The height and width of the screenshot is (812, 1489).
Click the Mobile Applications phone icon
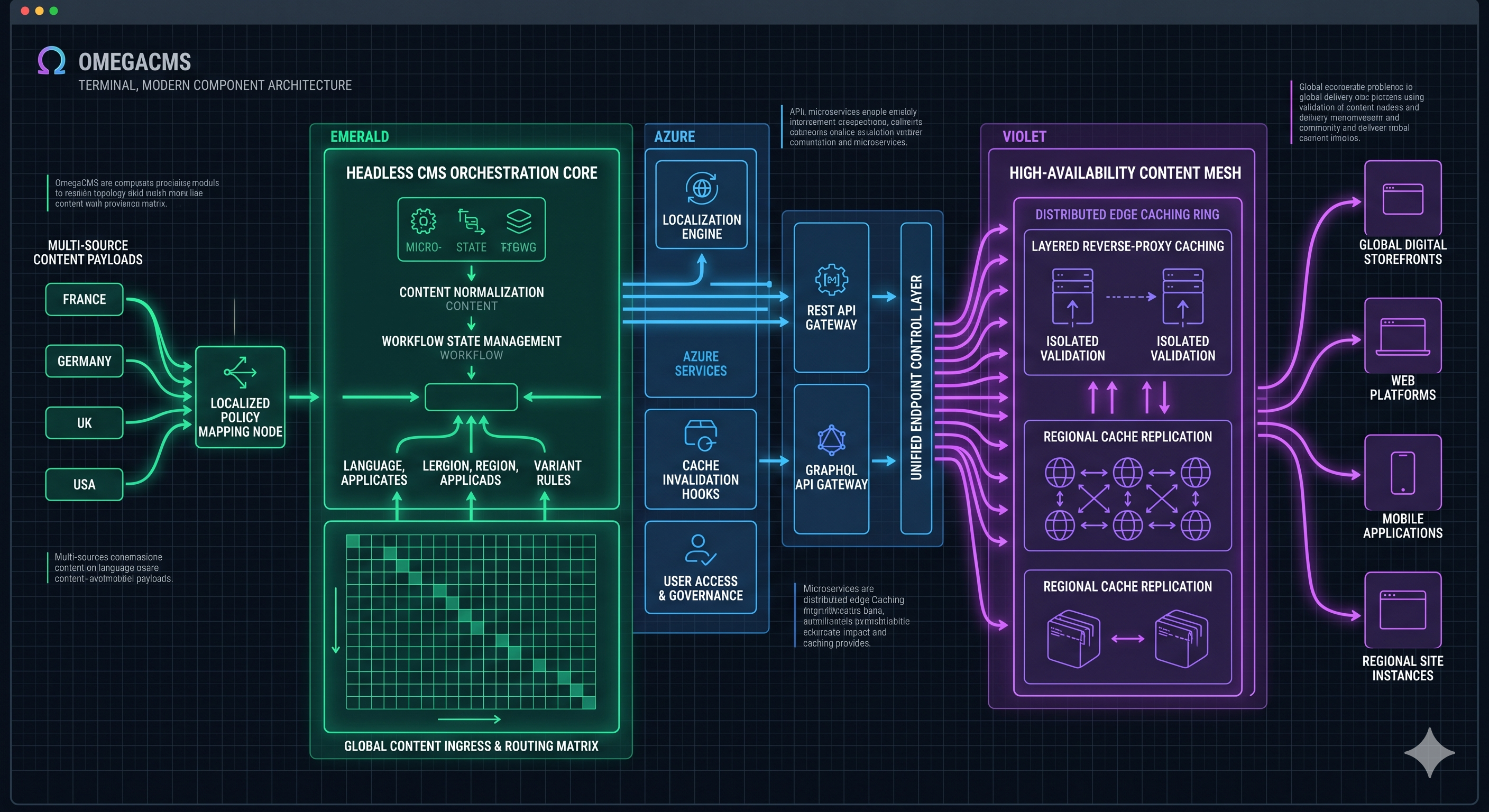(1402, 473)
